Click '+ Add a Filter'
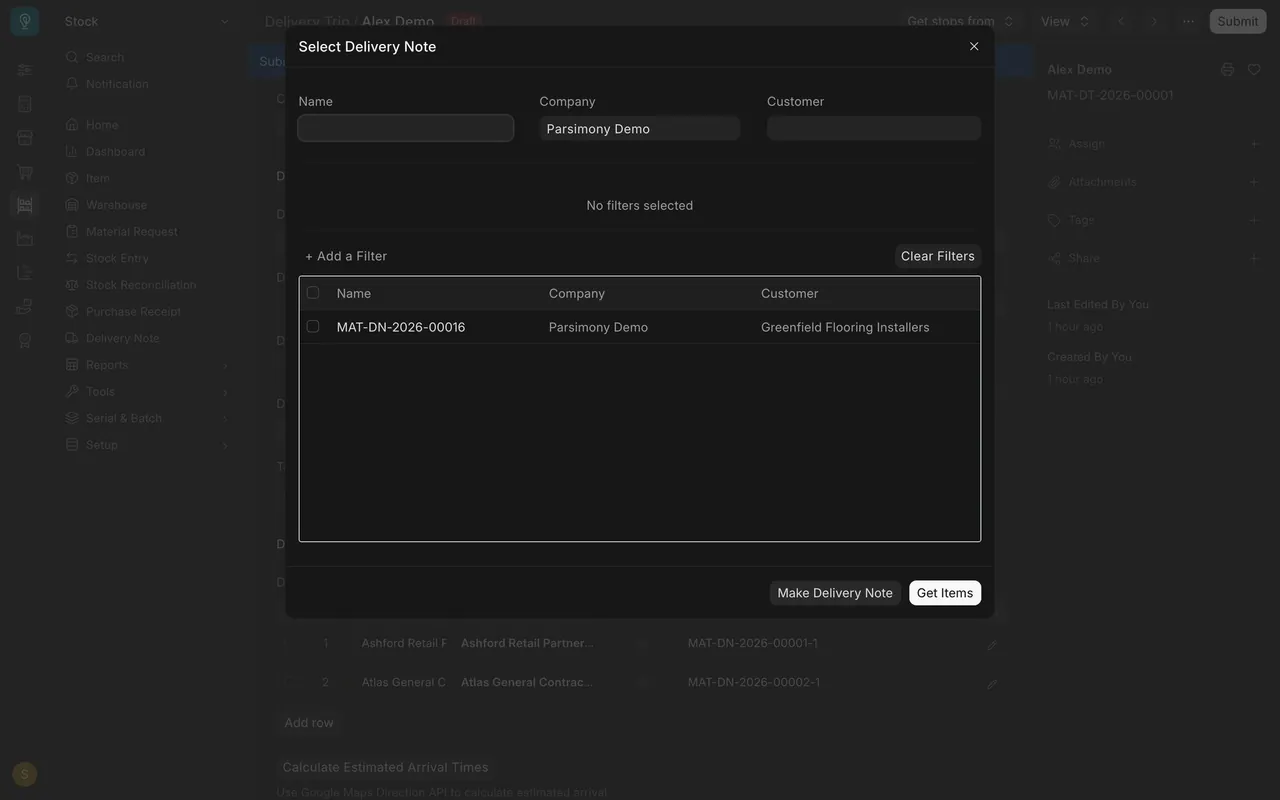 point(346,256)
